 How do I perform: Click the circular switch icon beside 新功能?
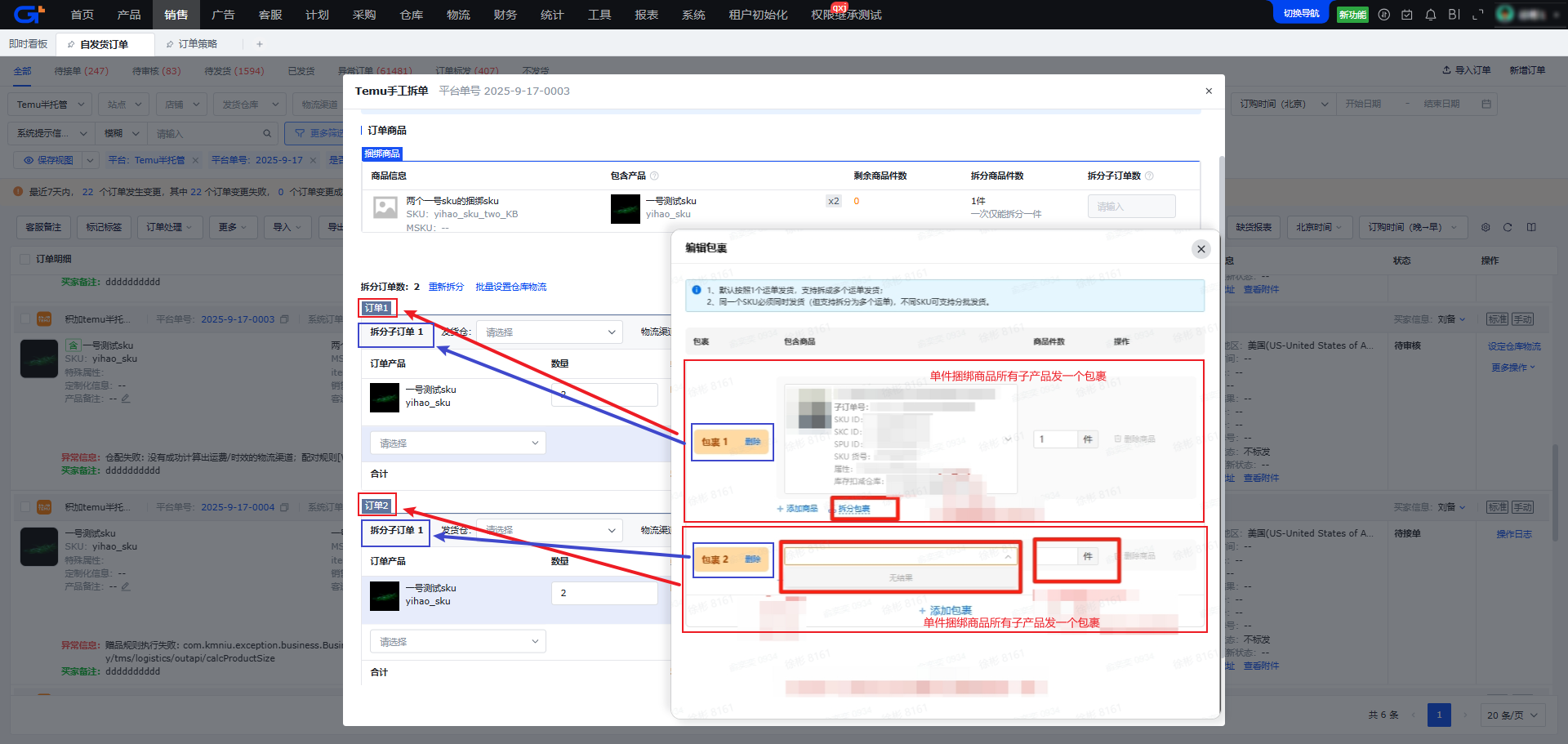1383,15
